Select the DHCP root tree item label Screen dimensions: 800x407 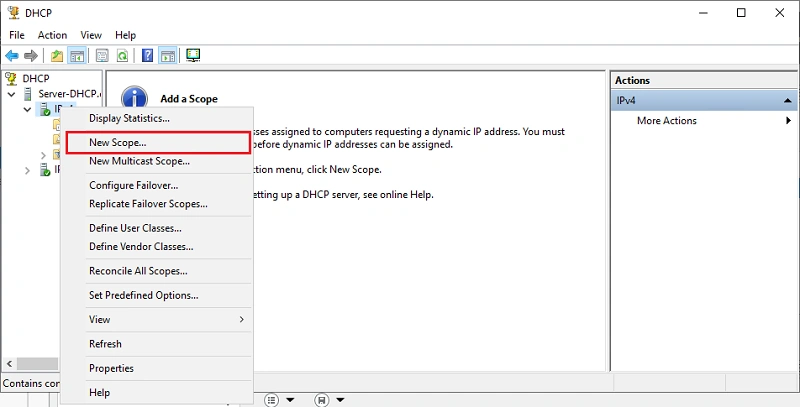[36, 79]
